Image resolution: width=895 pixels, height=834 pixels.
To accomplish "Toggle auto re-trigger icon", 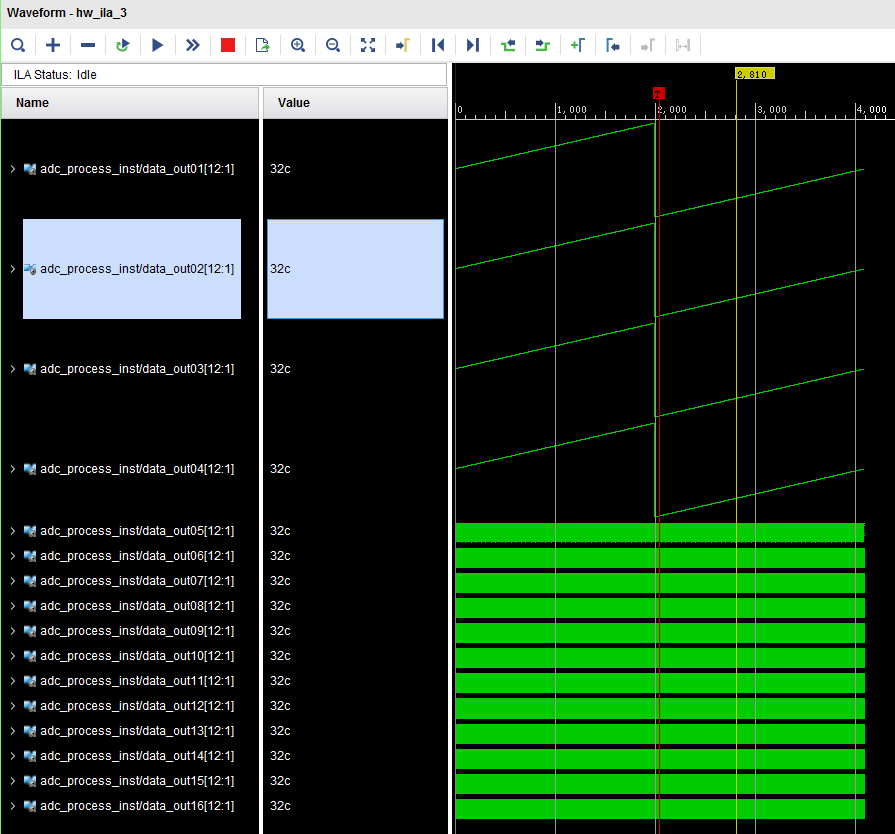I will click(123, 45).
